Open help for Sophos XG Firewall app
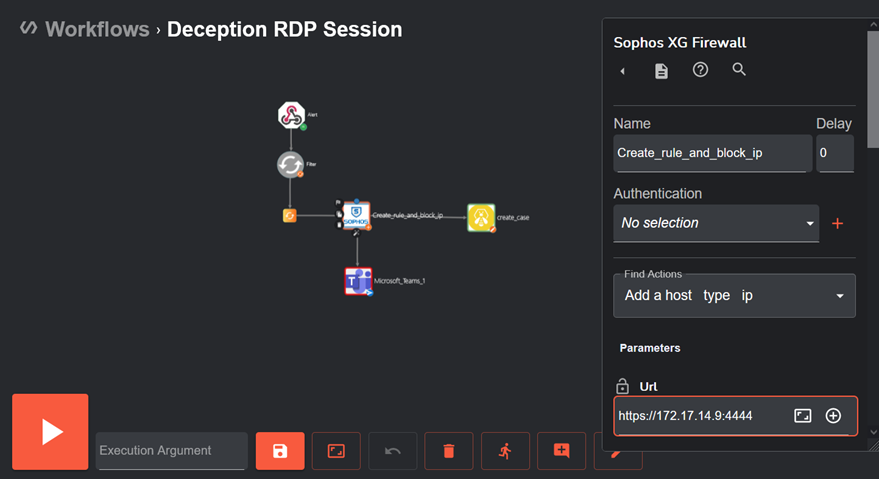The image size is (879, 479). [x=700, y=70]
